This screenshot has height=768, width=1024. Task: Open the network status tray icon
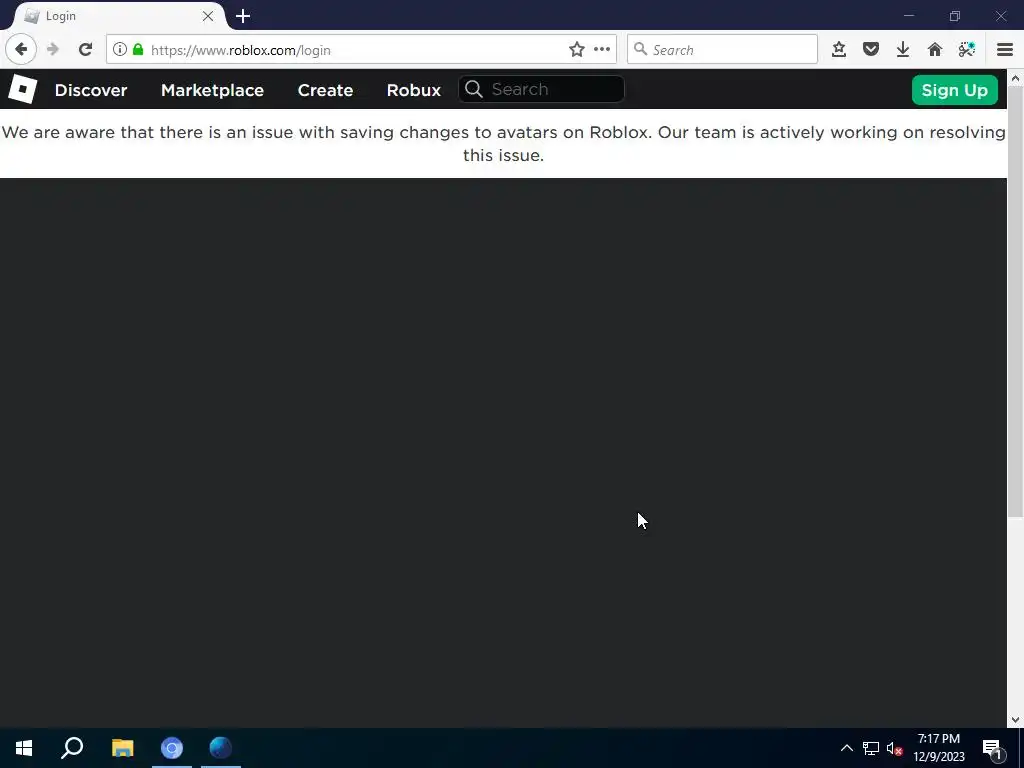click(x=871, y=748)
